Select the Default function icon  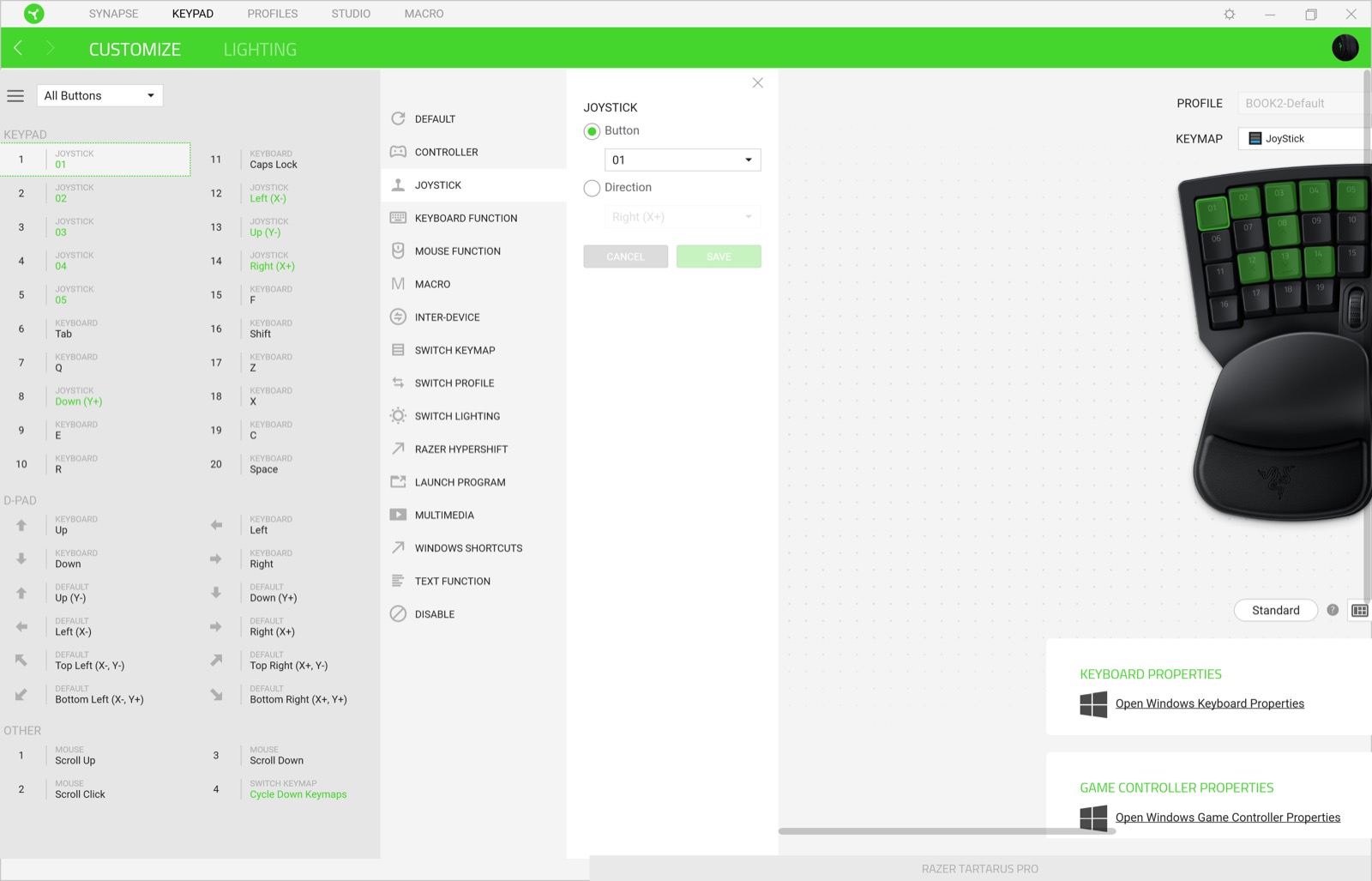click(x=398, y=118)
